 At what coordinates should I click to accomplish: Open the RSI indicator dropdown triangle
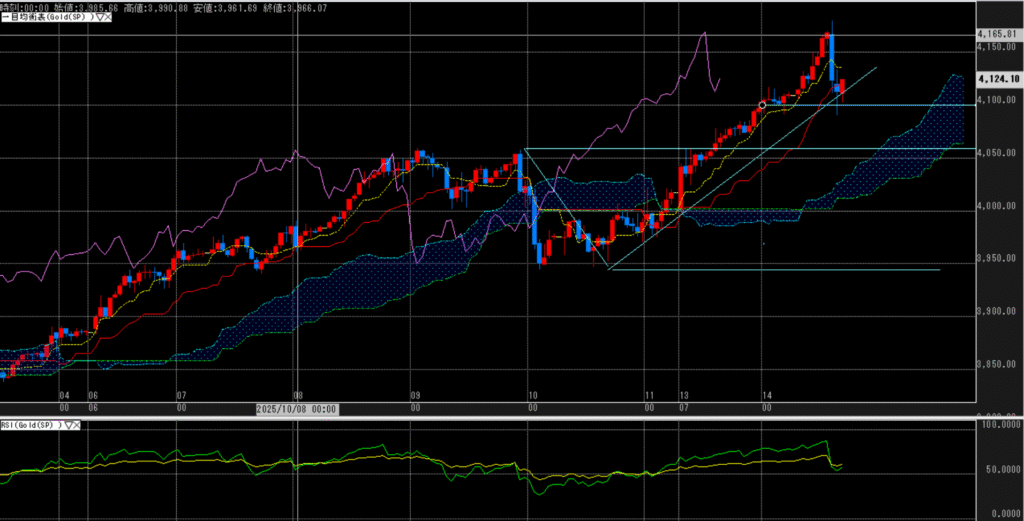coord(68,425)
